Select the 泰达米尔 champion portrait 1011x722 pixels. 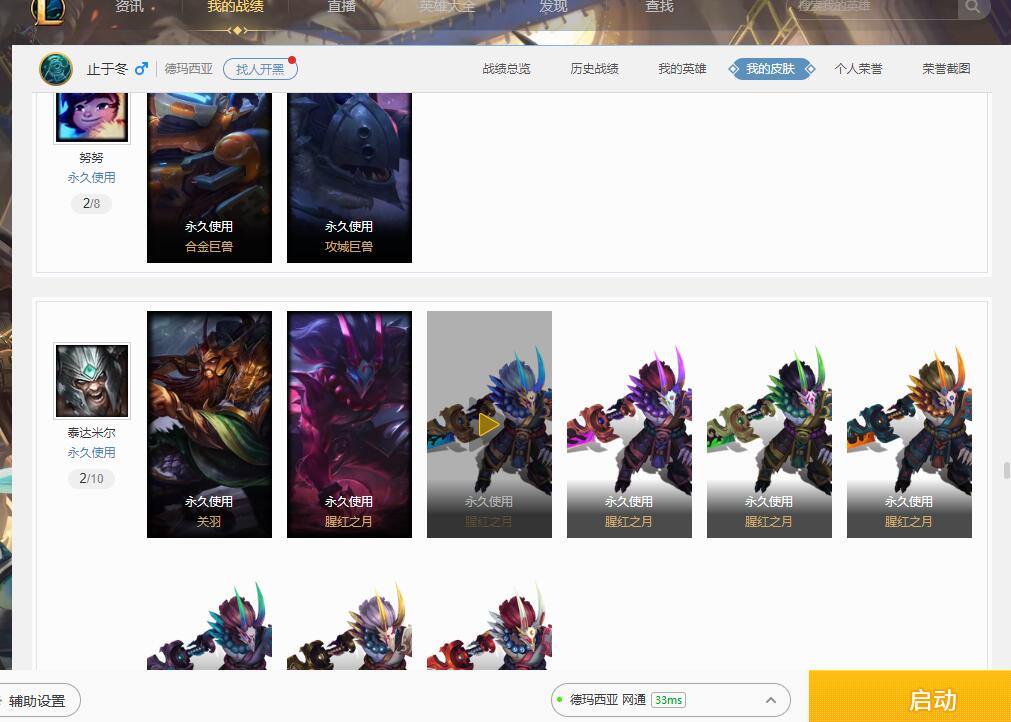pos(92,380)
